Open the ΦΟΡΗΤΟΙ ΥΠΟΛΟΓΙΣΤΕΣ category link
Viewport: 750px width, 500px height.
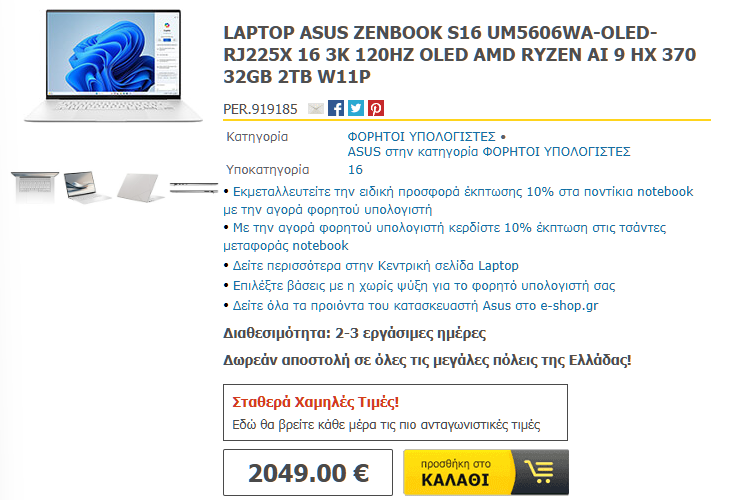tap(421, 137)
